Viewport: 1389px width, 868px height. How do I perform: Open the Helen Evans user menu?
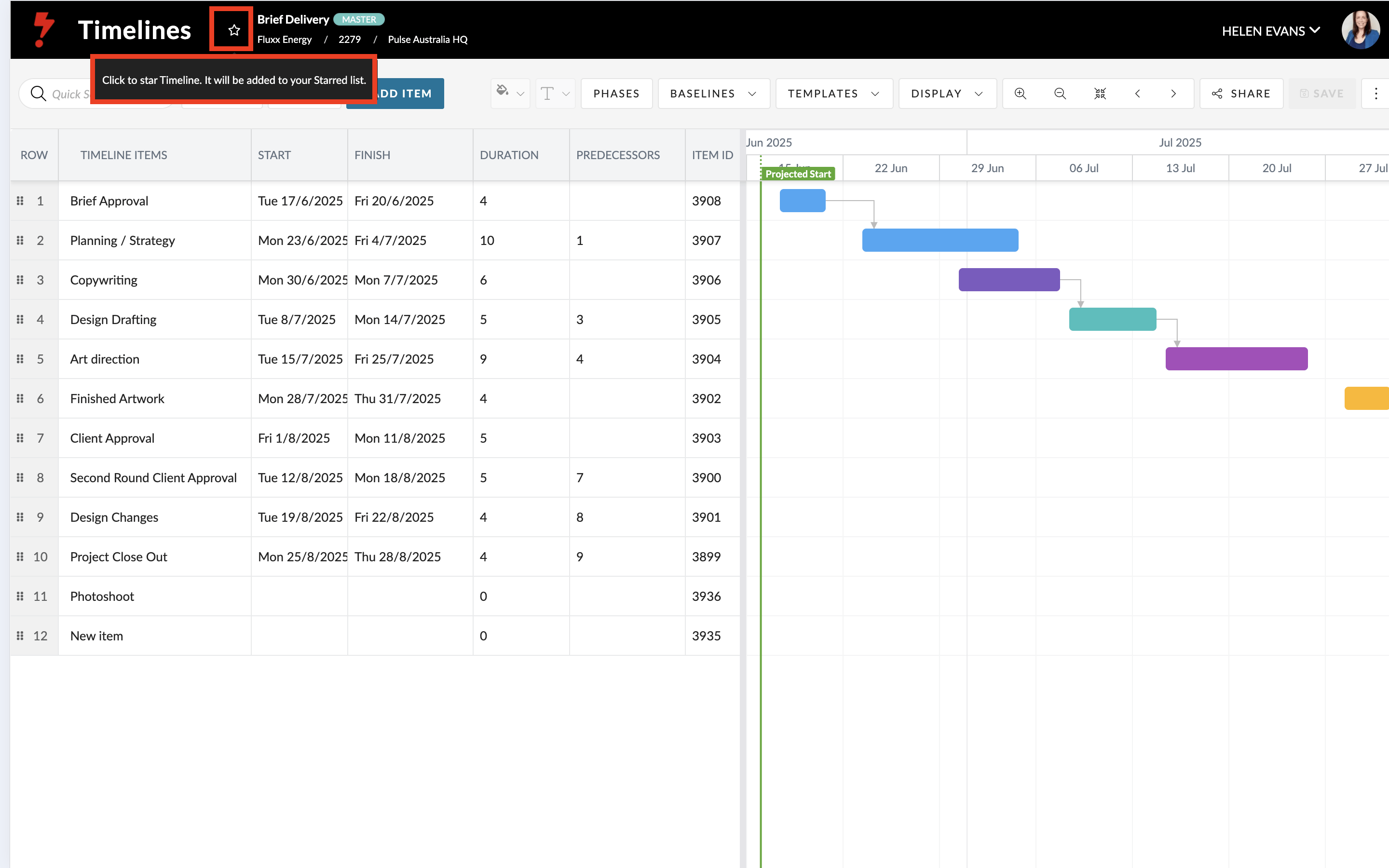point(1270,31)
